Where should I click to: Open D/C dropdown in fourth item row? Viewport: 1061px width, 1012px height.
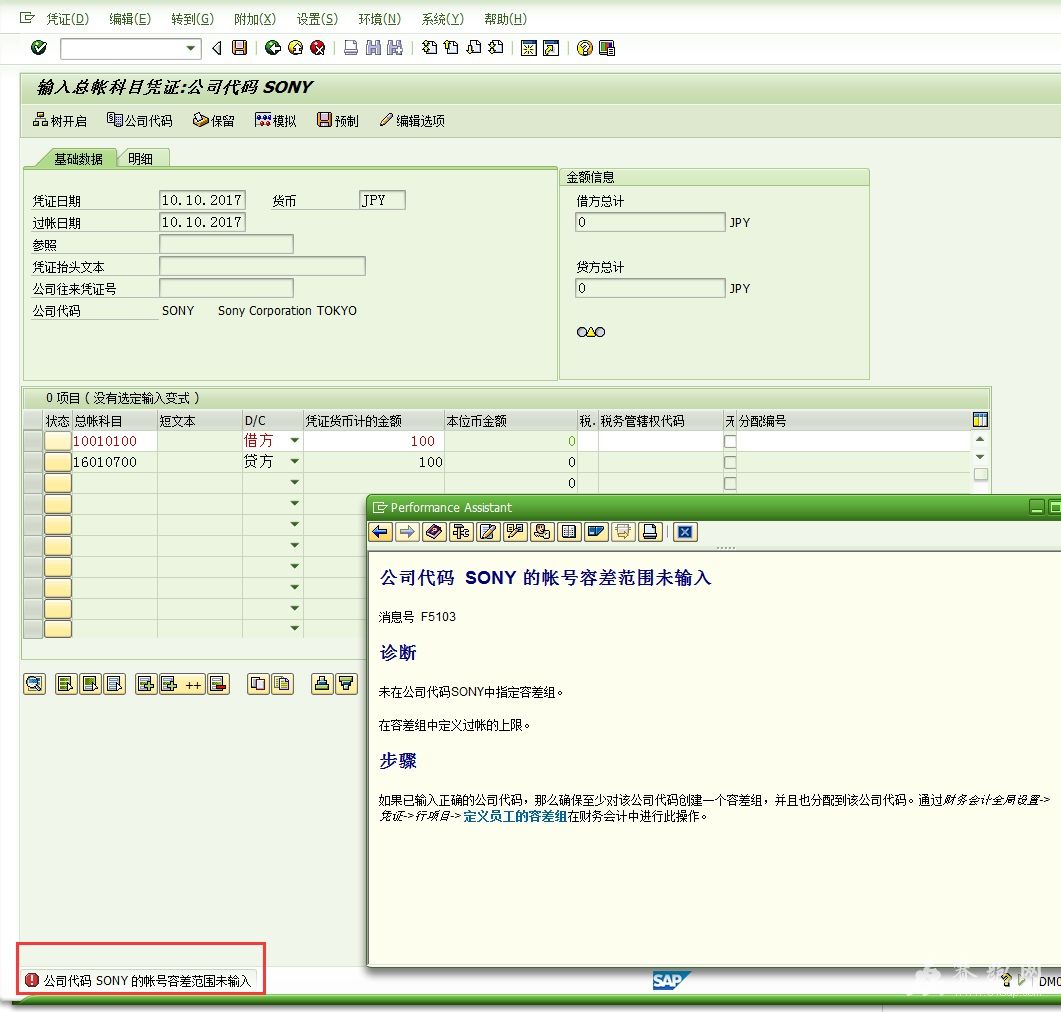tap(294, 503)
